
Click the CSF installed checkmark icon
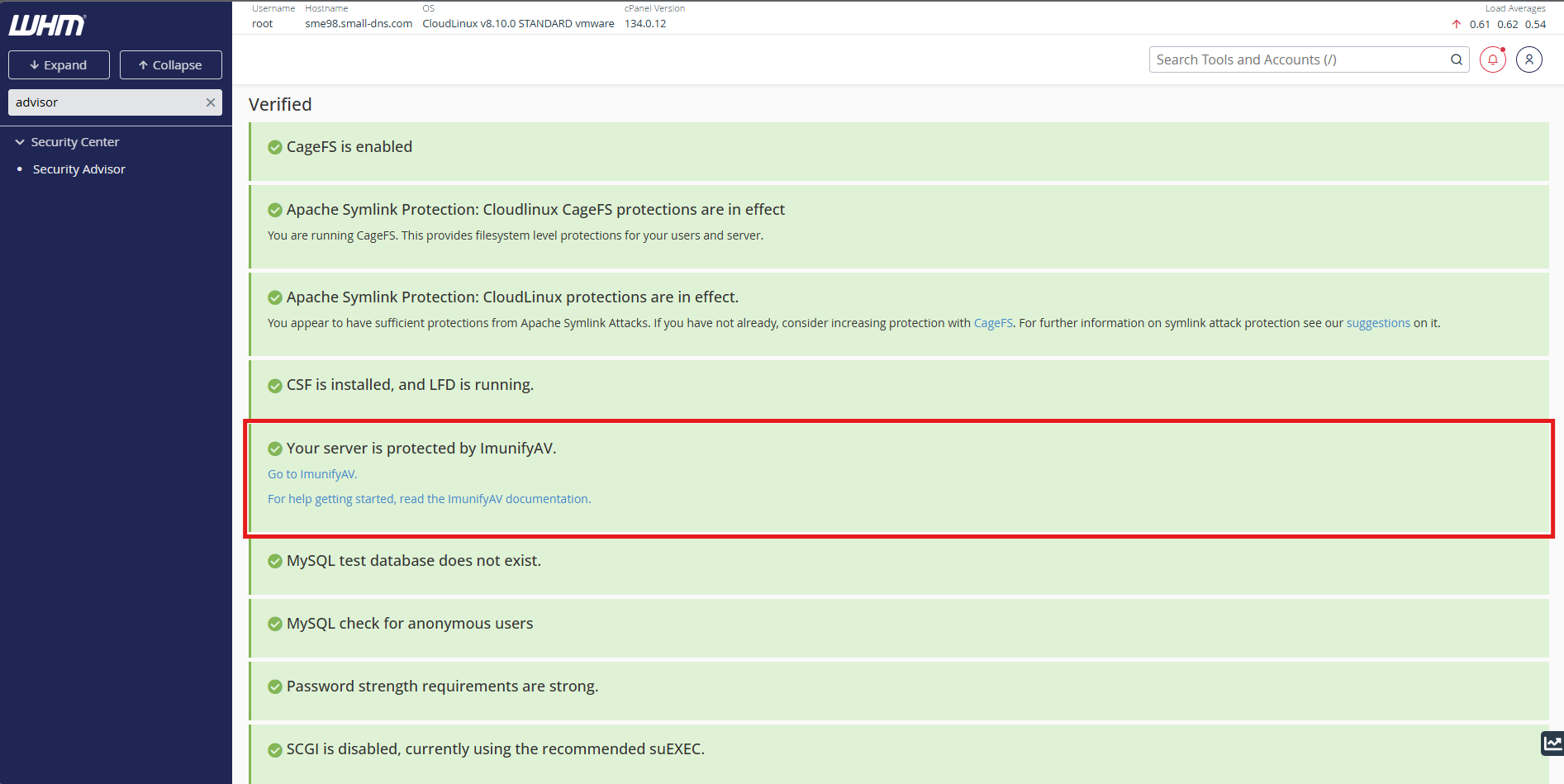tap(275, 386)
